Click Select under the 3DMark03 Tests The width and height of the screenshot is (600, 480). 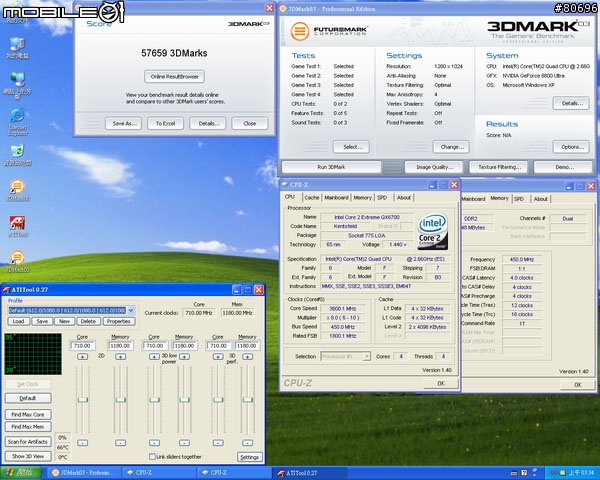351,147
